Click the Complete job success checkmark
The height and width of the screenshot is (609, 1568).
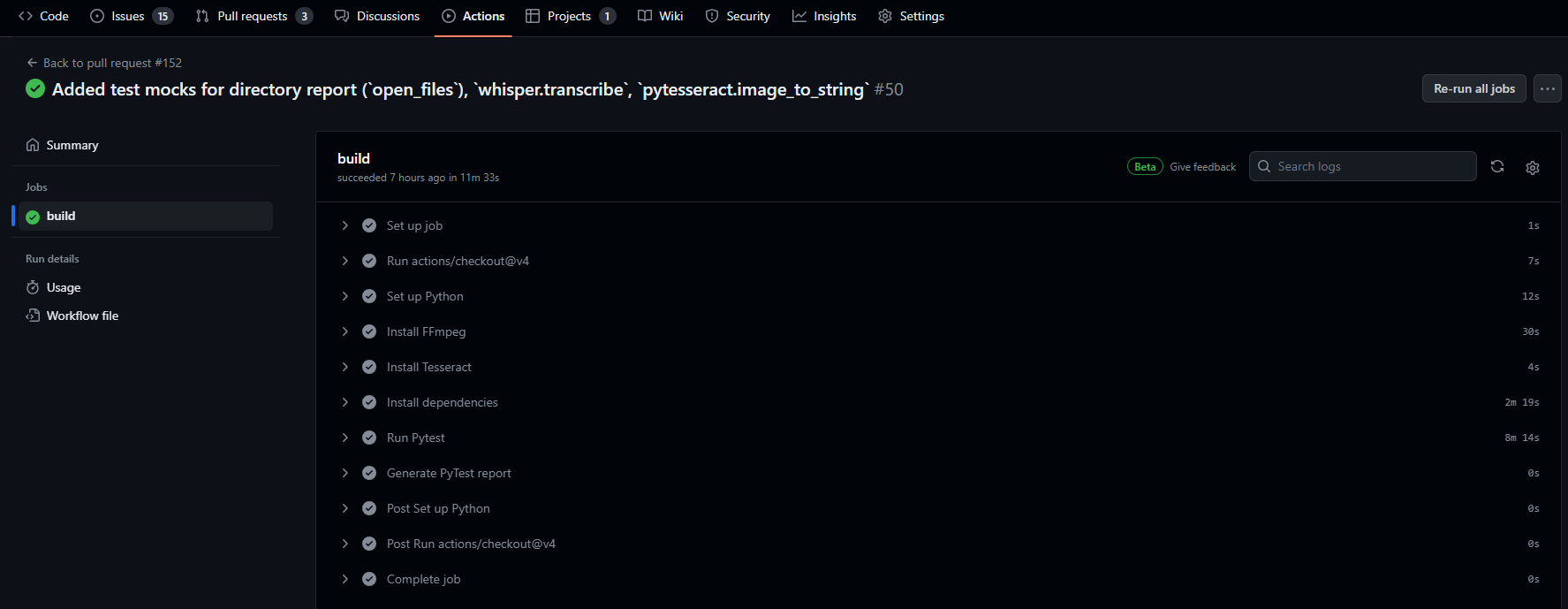[369, 579]
